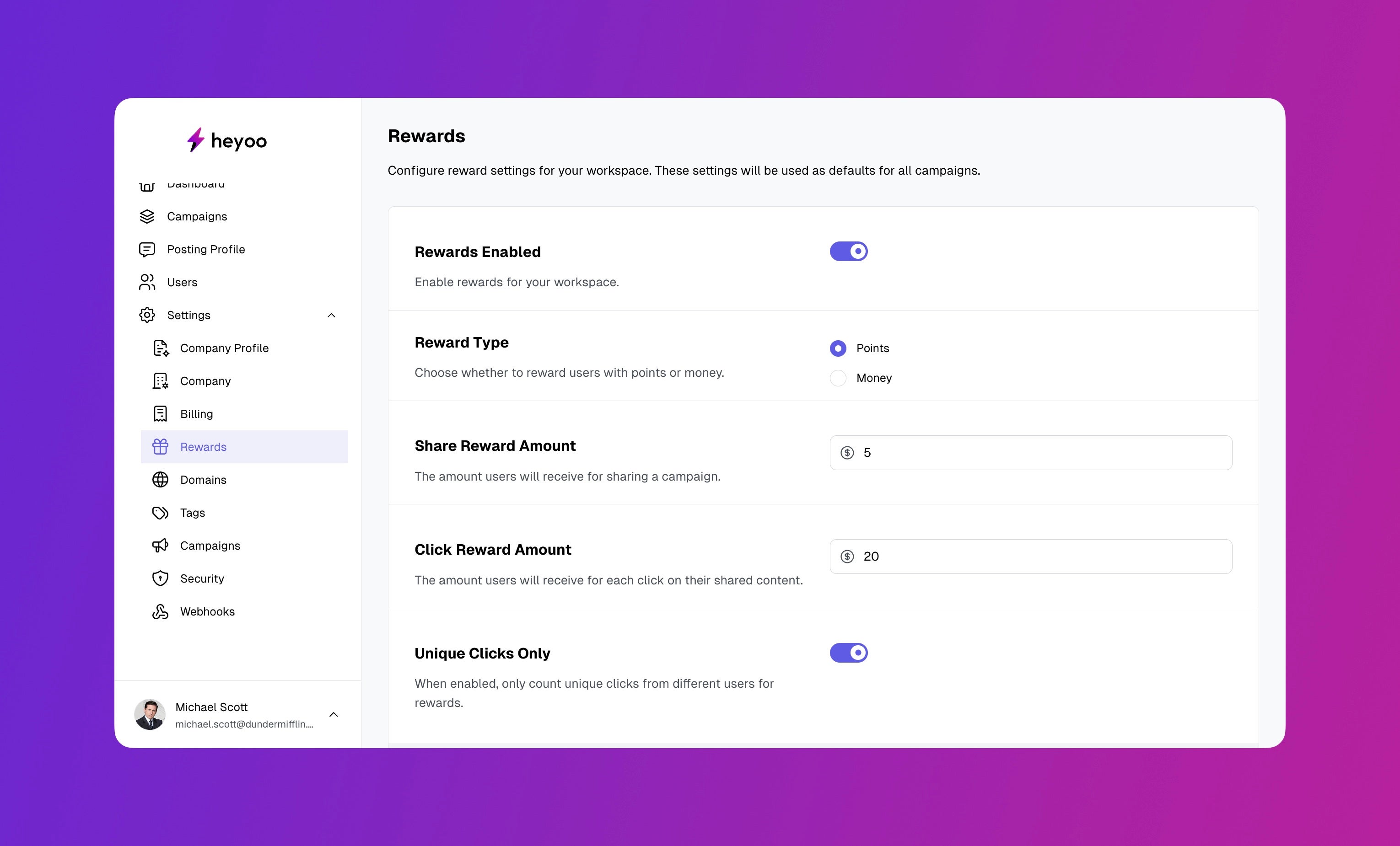Click the Billing receipt icon
1400x846 pixels.
click(x=160, y=414)
